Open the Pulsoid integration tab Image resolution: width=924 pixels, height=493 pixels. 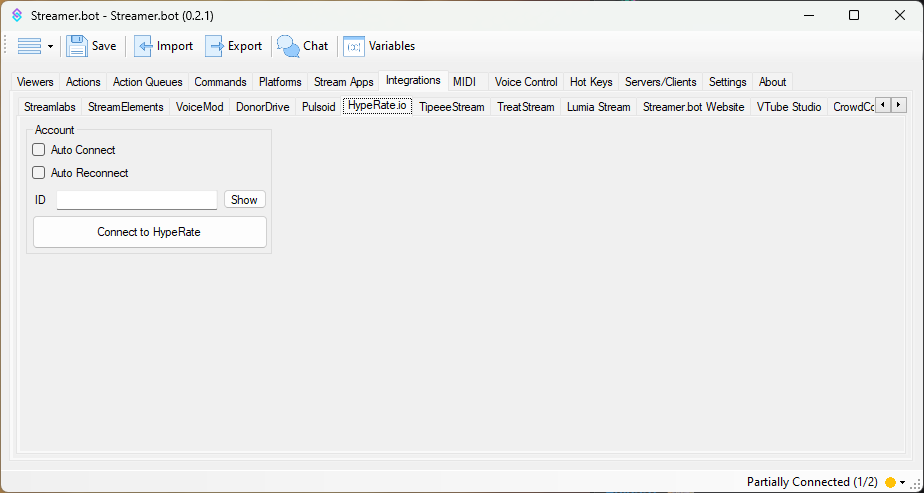318,107
